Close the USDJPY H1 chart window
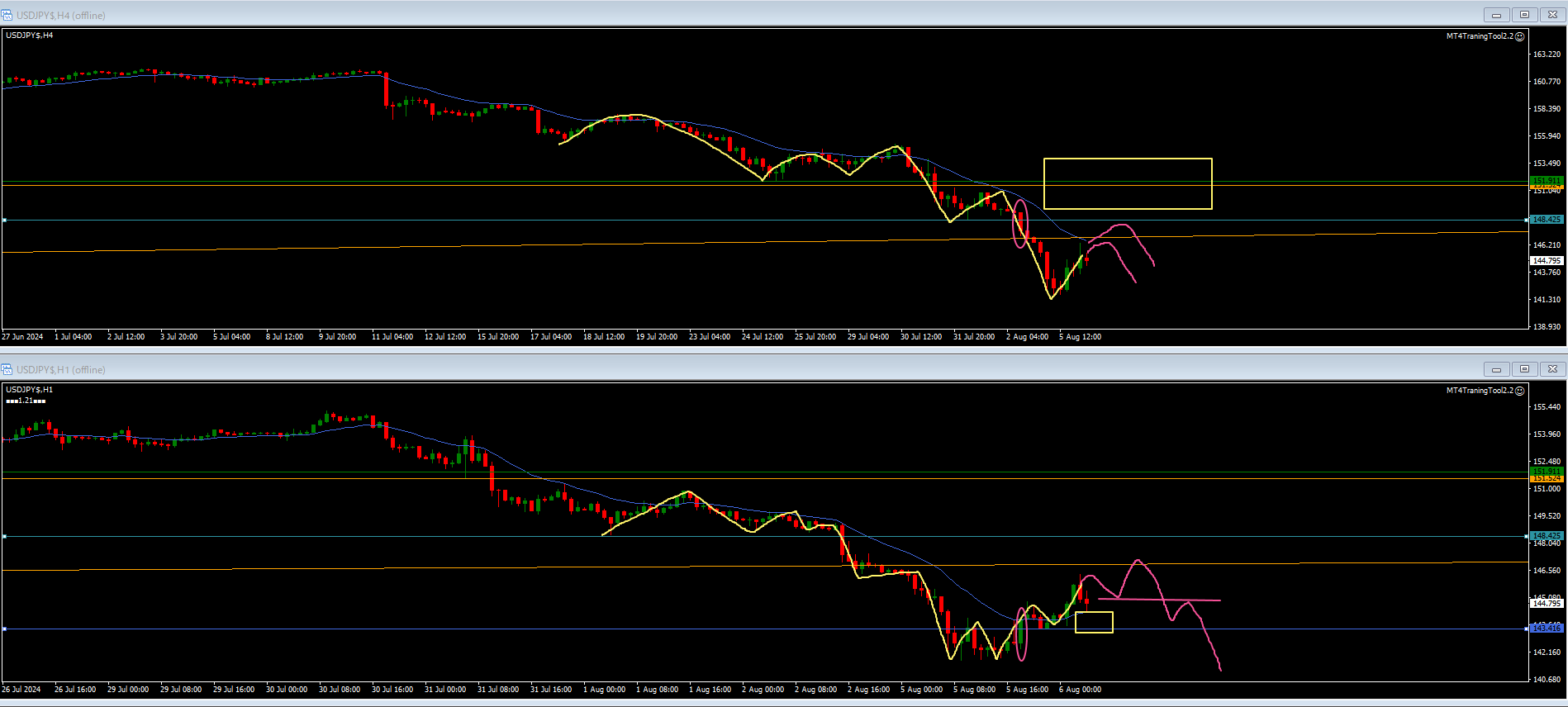Image resolution: width=1568 pixels, height=707 pixels. pyautogui.click(x=1552, y=369)
